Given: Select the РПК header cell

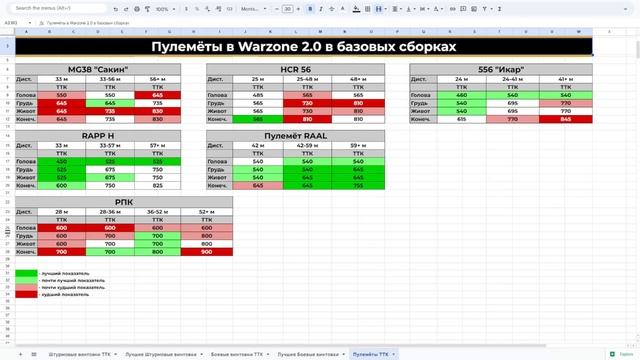Looking at the screenshot, I should point(124,202).
